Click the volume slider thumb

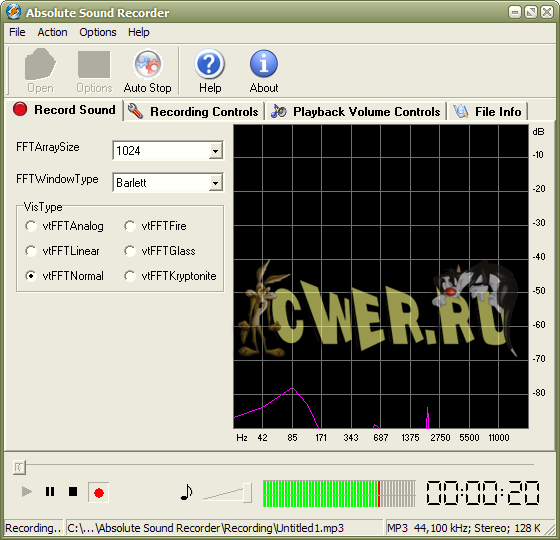(x=247, y=493)
